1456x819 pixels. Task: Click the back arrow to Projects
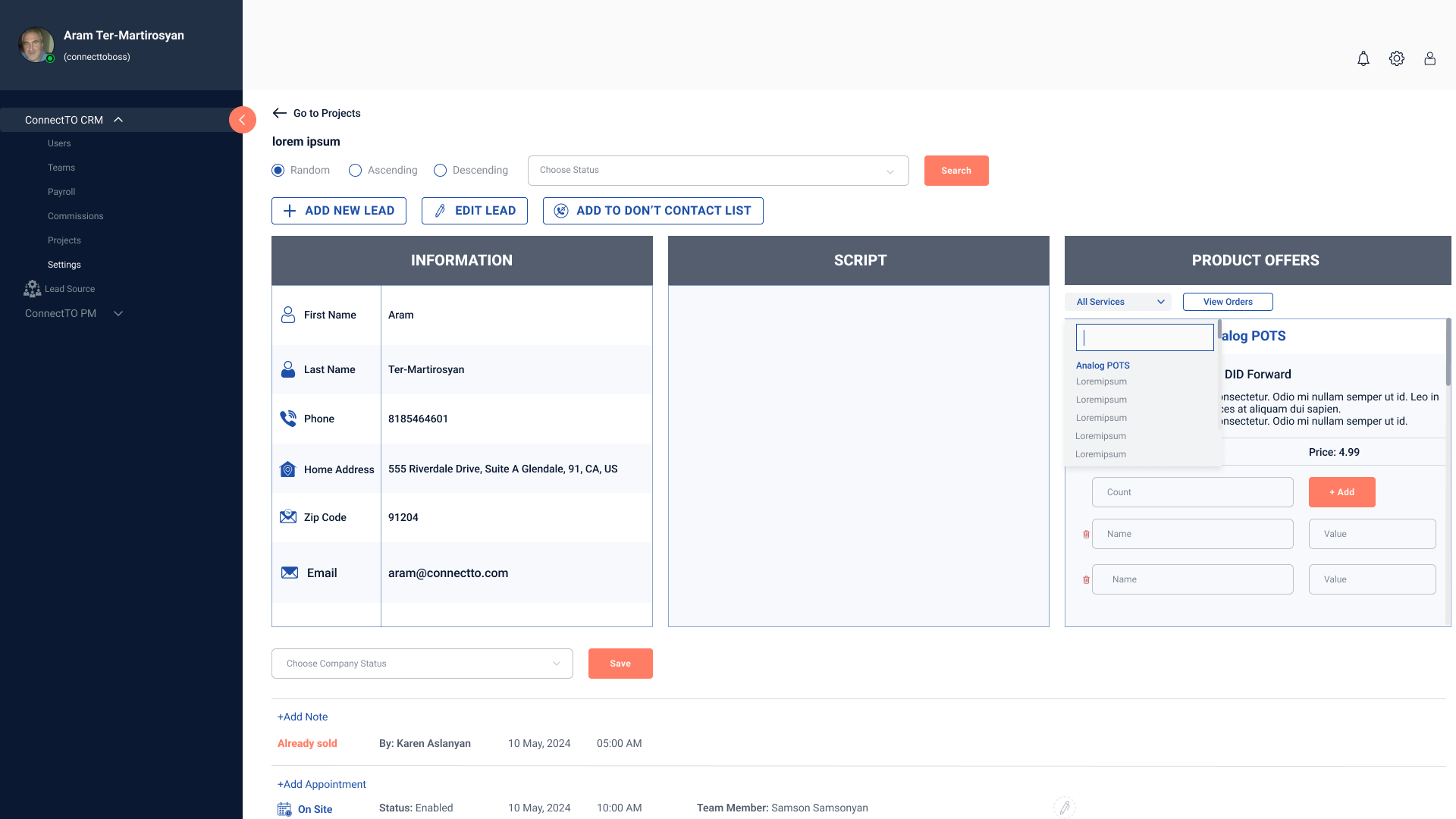point(280,113)
